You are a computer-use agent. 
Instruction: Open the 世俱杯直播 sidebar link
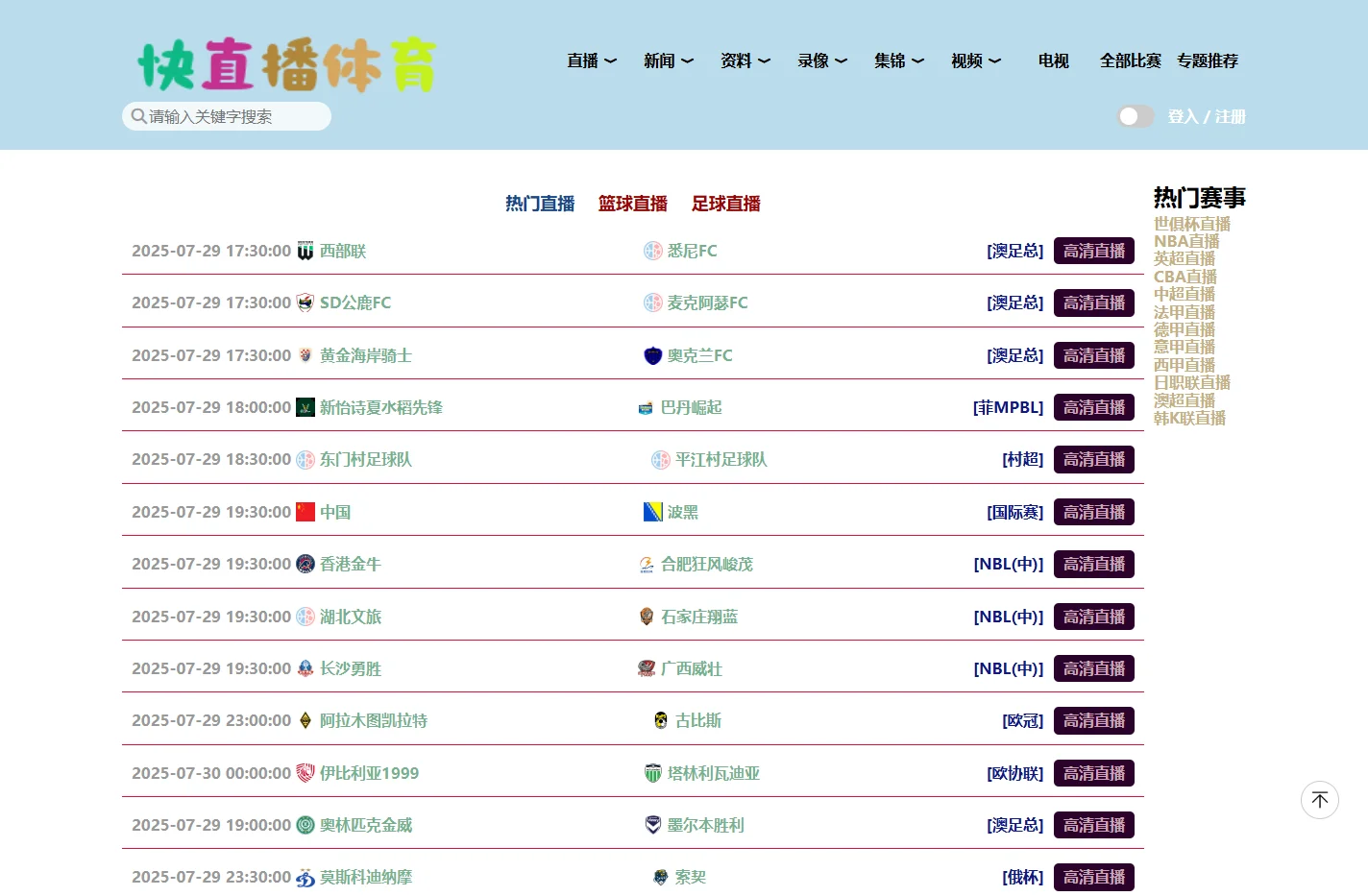pyautogui.click(x=1192, y=224)
